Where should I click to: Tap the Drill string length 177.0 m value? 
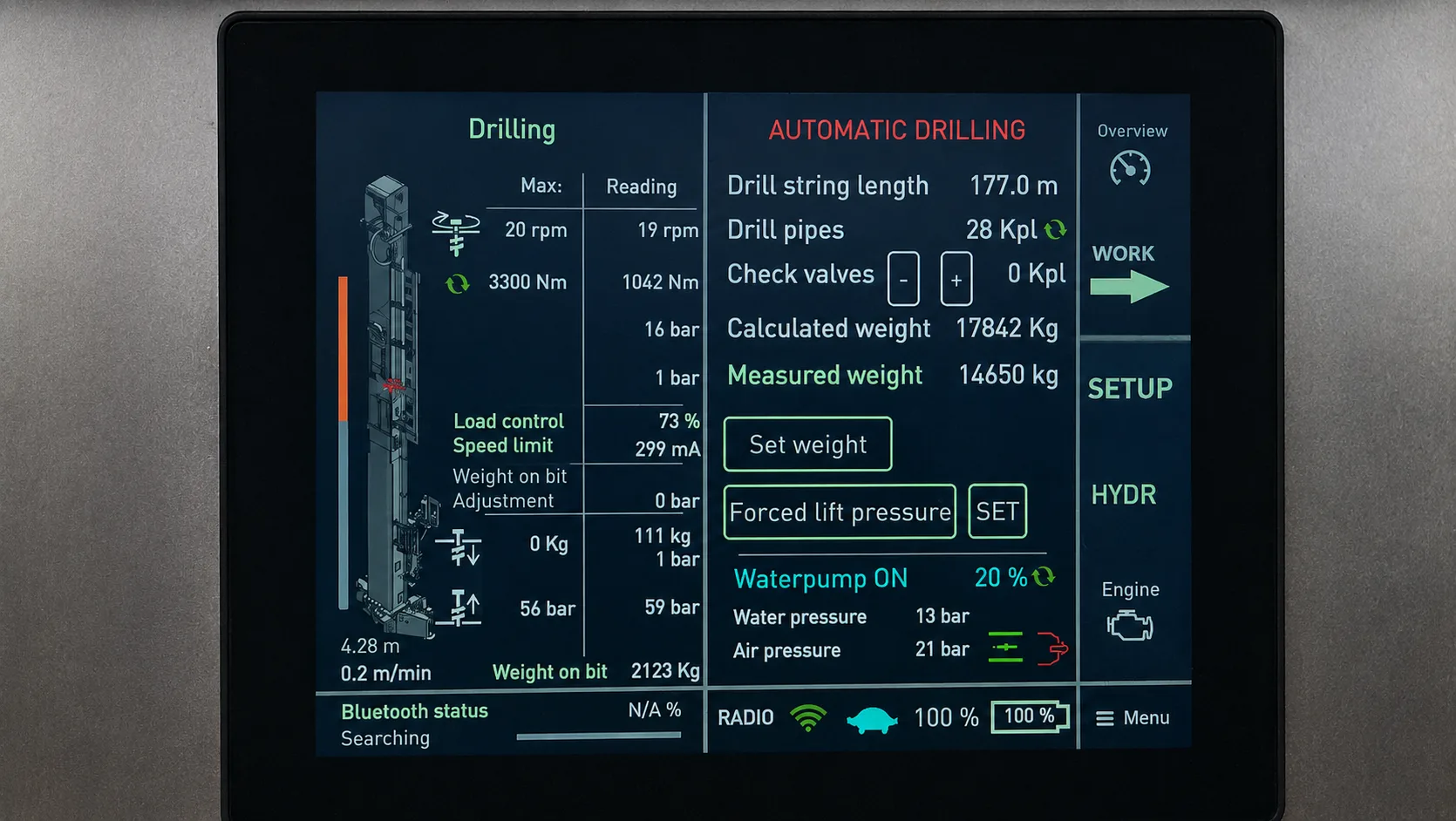pyautogui.click(x=1014, y=186)
